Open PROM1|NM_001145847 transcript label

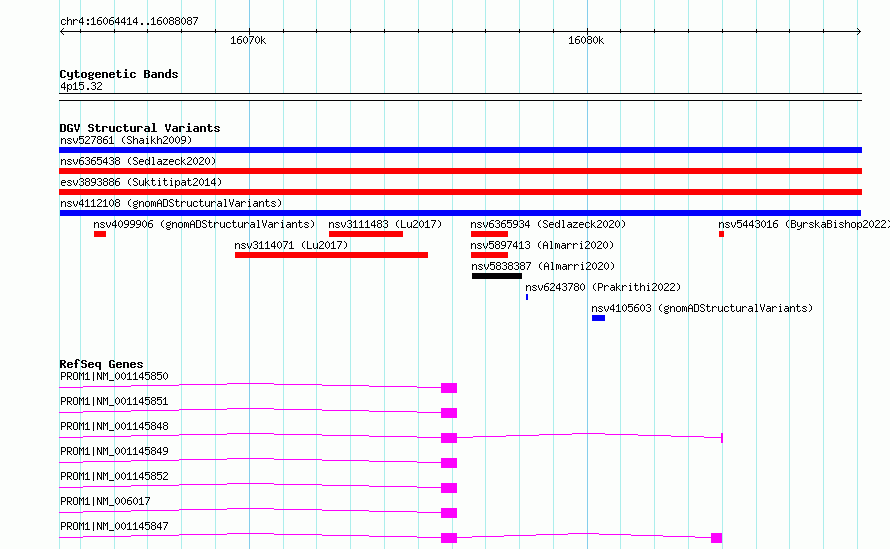(x=114, y=526)
